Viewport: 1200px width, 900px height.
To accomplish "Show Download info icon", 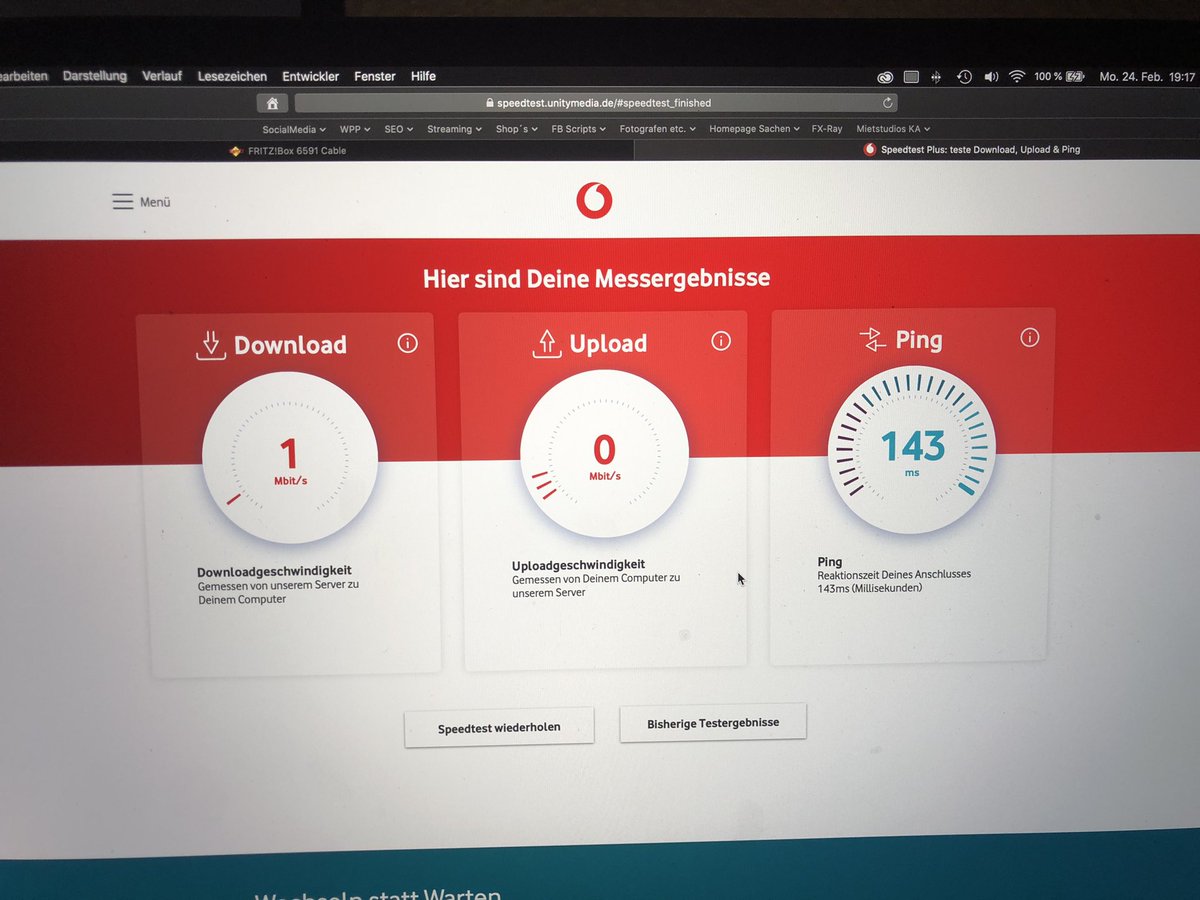I will 407,343.
